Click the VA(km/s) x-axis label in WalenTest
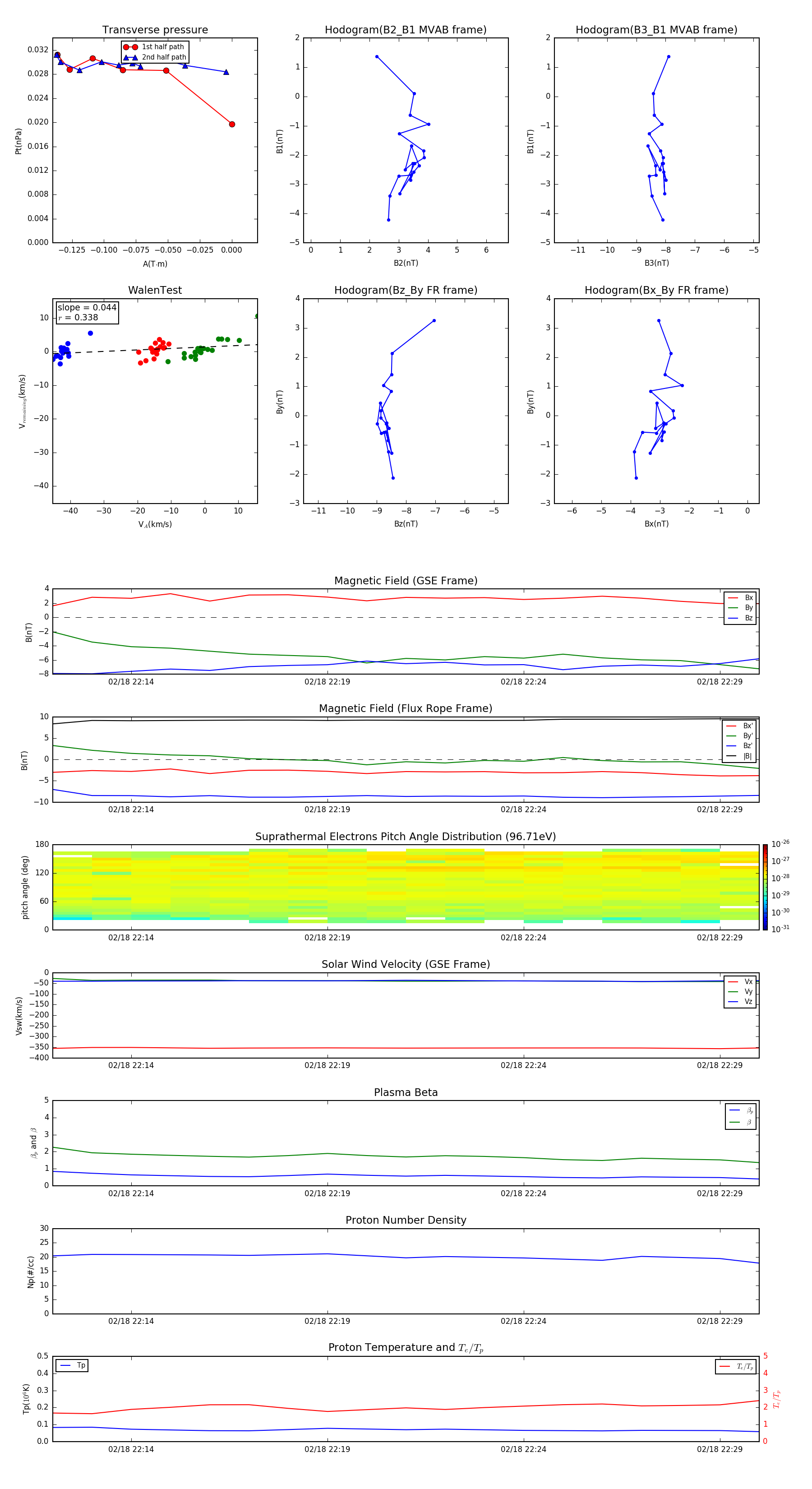Screen dimensions: 812x1489 (x=155, y=524)
